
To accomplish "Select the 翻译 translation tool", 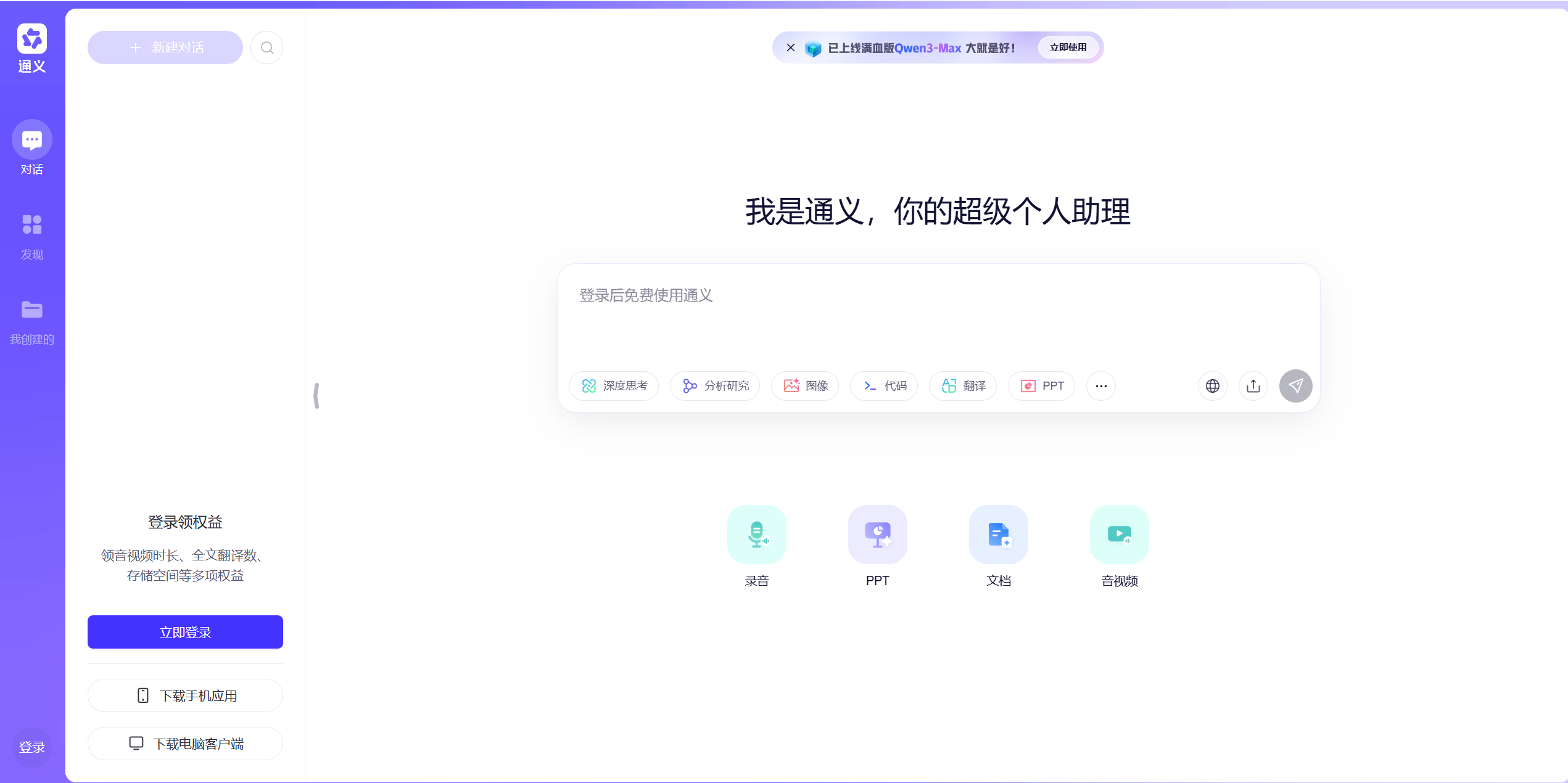I will coord(962,385).
